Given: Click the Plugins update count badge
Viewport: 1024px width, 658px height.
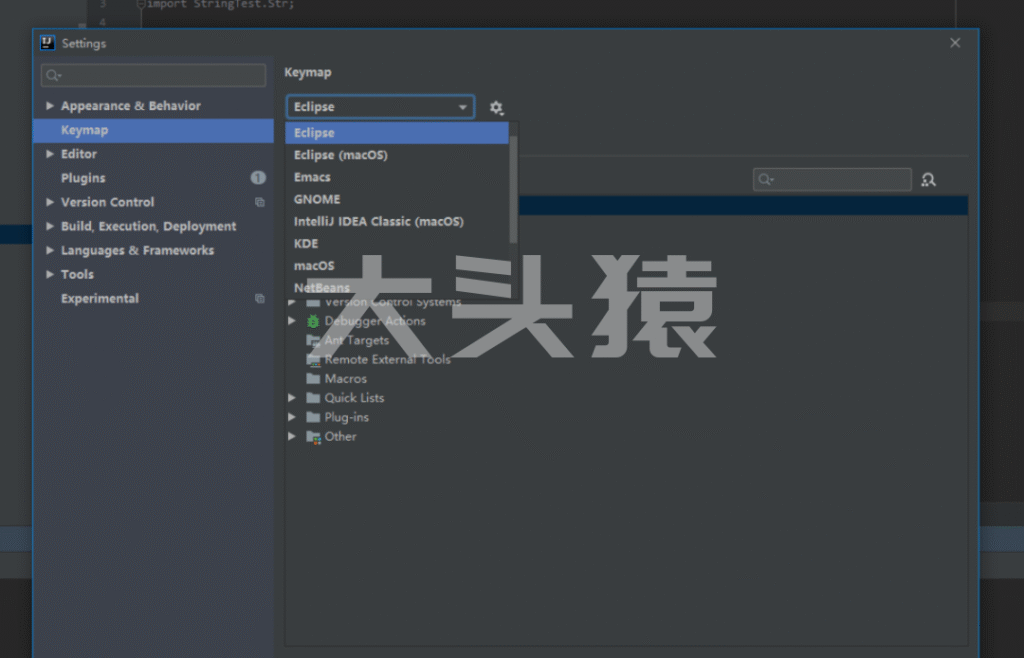Looking at the screenshot, I should click(x=258, y=178).
